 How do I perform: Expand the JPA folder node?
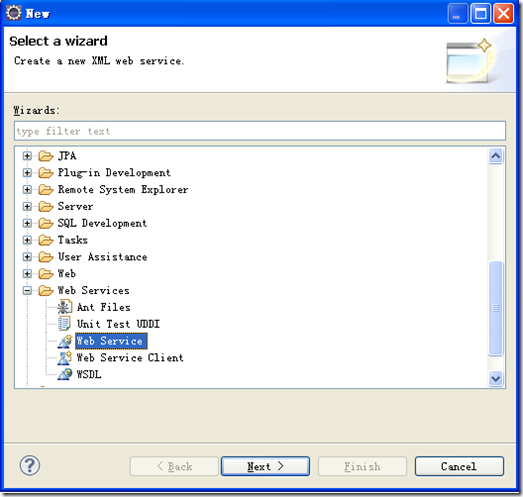(27, 156)
